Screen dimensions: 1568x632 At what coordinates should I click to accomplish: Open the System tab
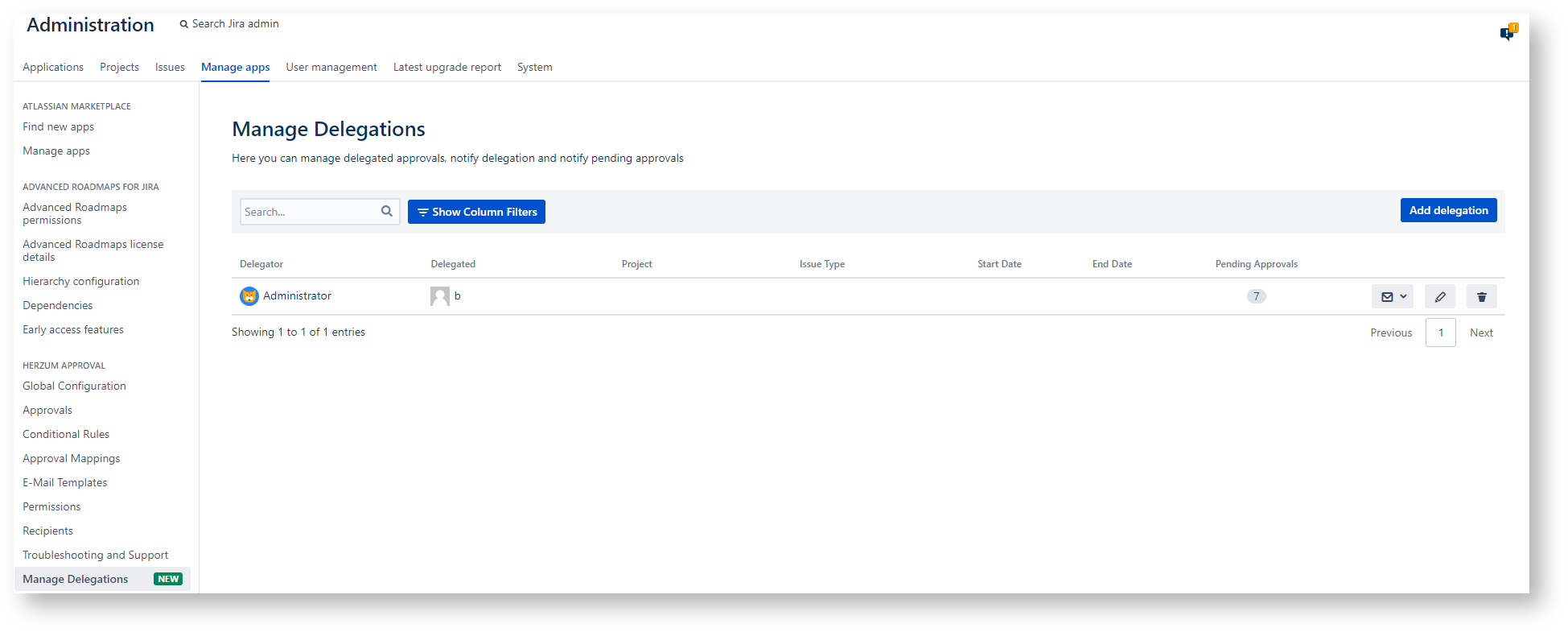[x=534, y=68]
